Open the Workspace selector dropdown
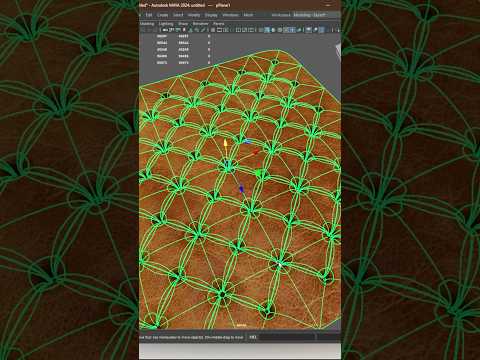This screenshot has height=360, width=480. click(x=310, y=15)
